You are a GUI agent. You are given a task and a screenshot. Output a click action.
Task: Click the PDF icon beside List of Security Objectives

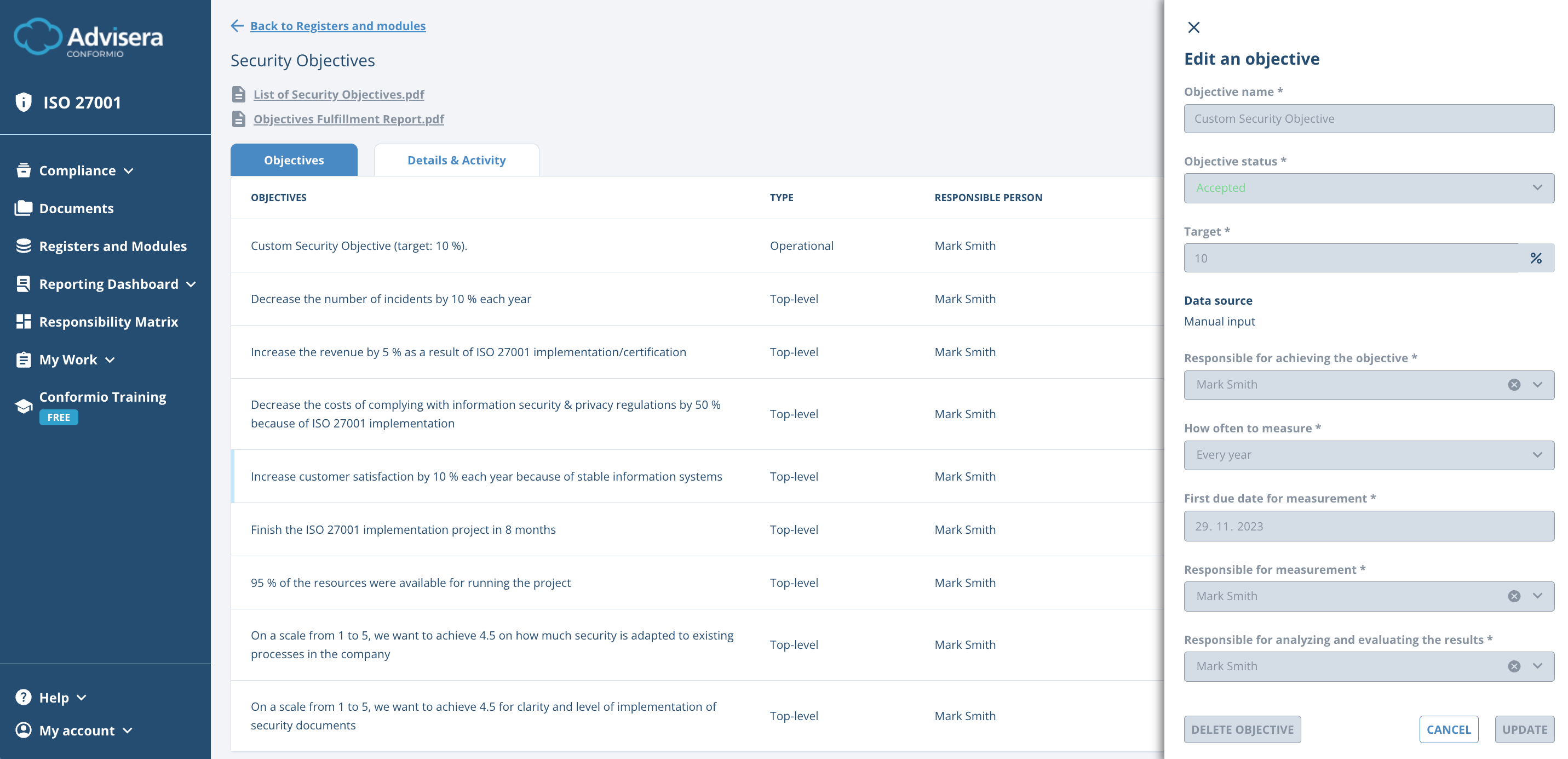tap(239, 94)
